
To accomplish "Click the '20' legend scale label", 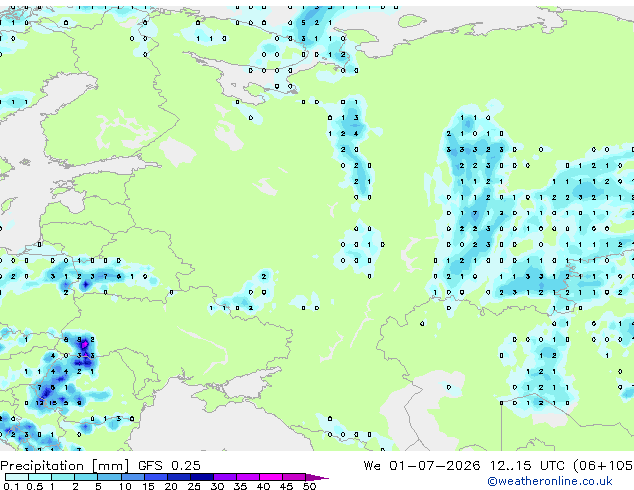I will pyautogui.click(x=171, y=486).
